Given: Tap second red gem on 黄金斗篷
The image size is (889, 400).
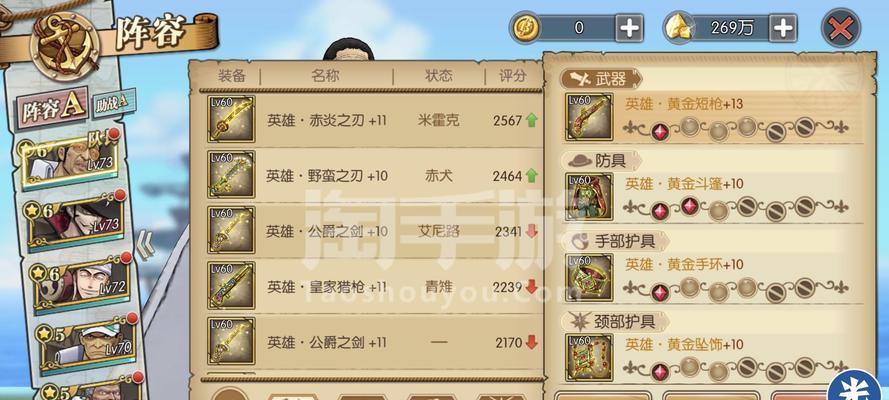Looking at the screenshot, I should [x=689, y=206].
